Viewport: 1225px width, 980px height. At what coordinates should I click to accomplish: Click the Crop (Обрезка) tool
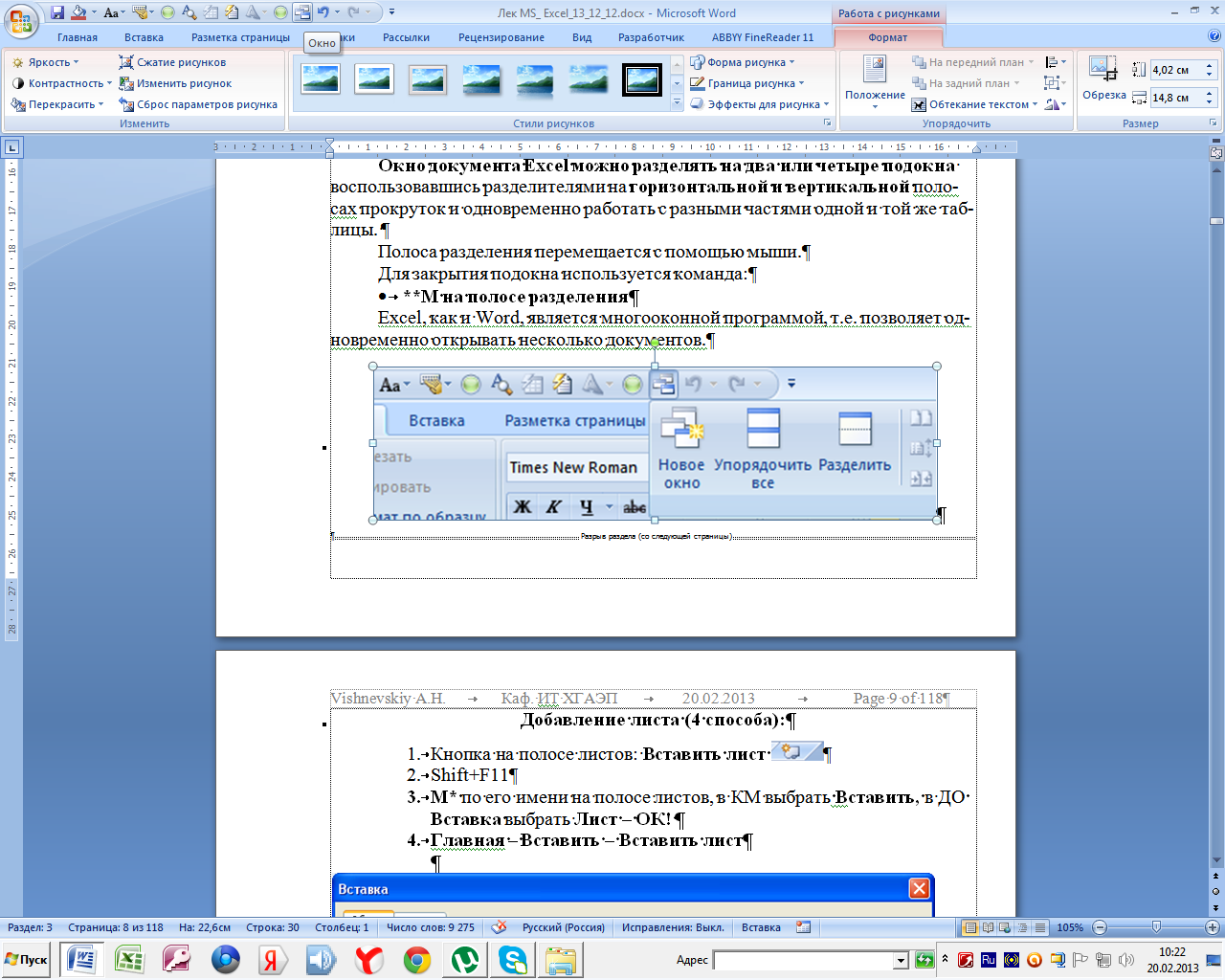pos(1103,78)
